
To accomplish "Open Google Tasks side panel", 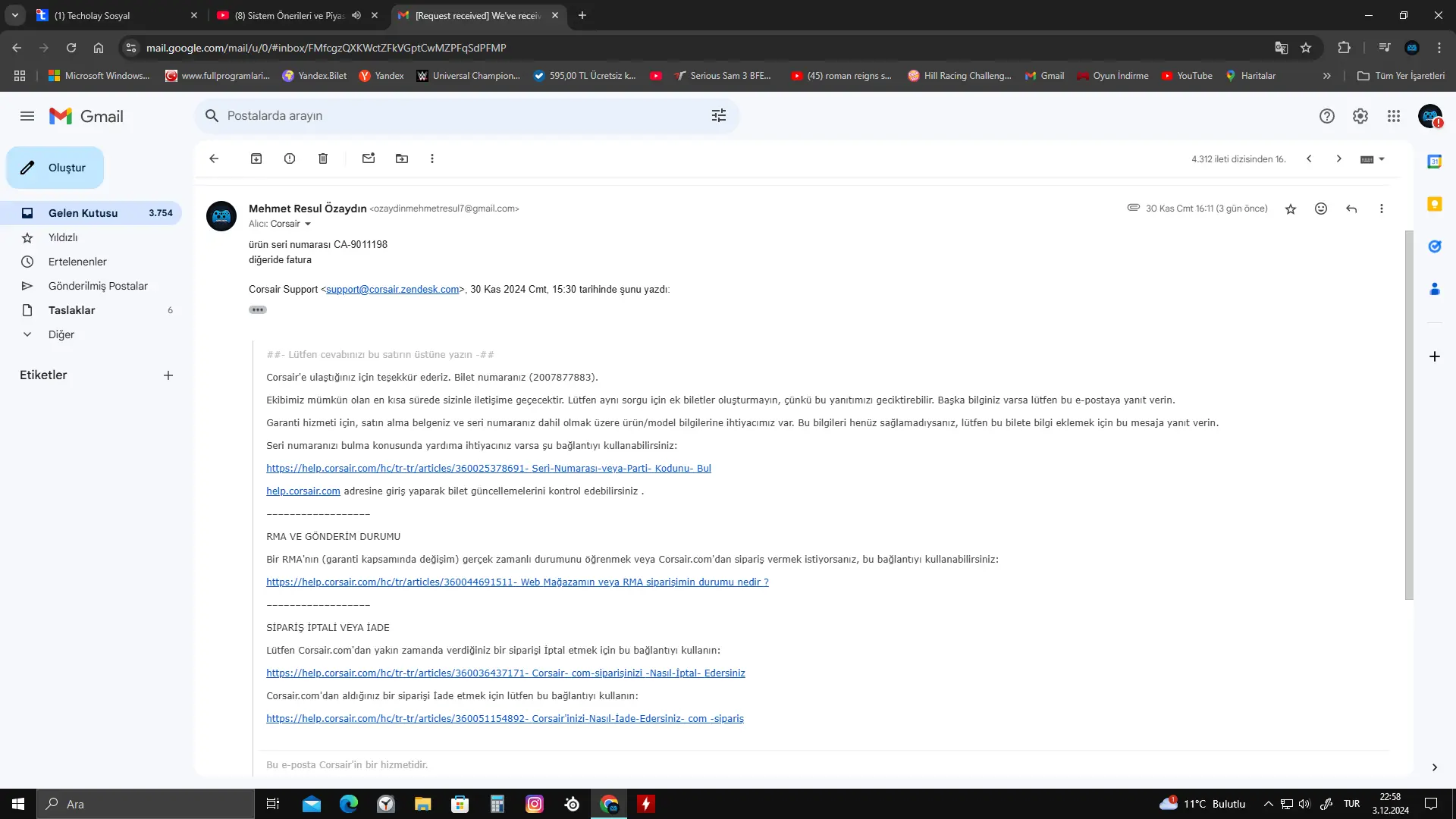I will click(1435, 246).
